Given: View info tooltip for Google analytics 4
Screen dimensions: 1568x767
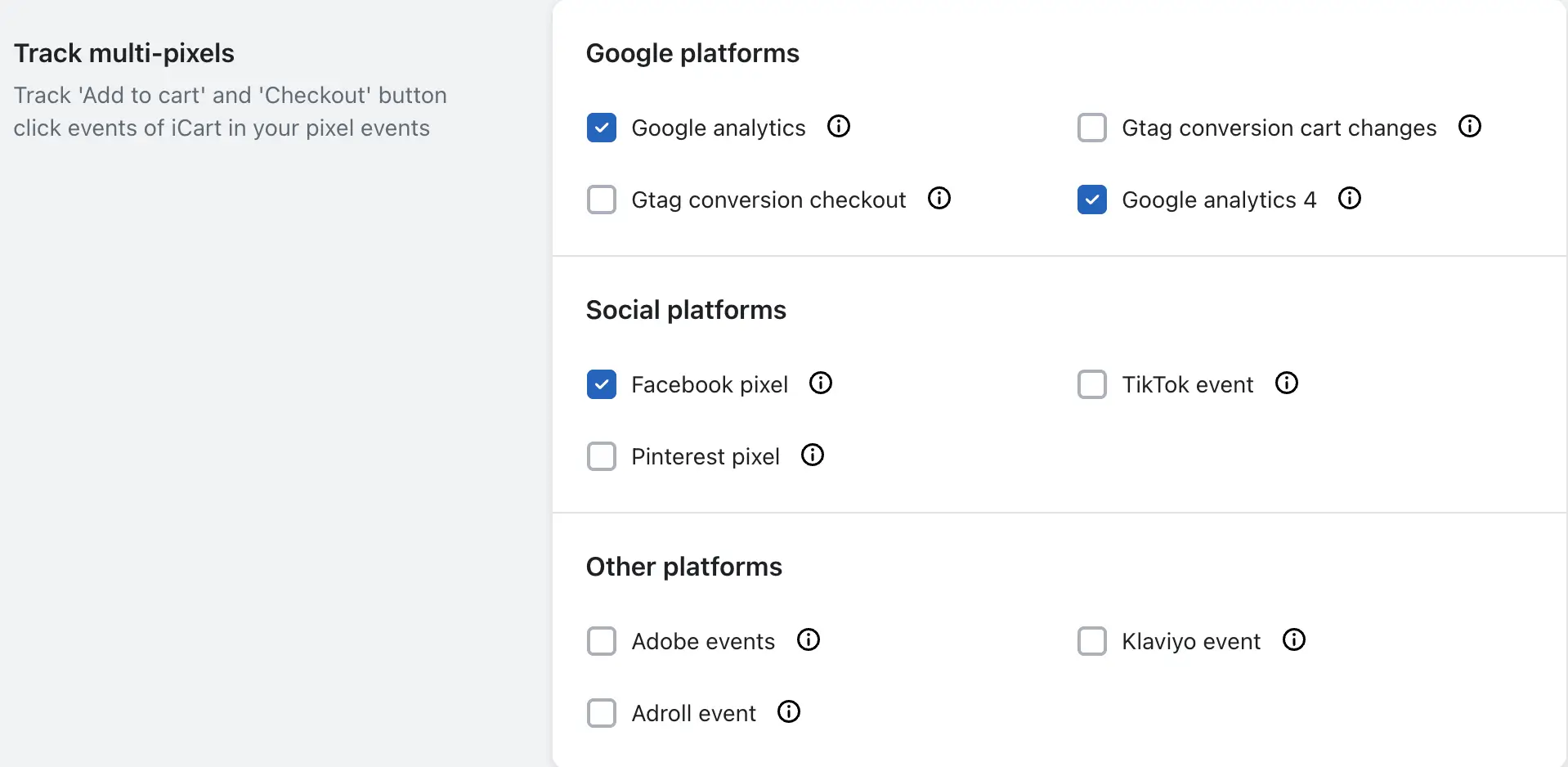Looking at the screenshot, I should (x=1350, y=199).
